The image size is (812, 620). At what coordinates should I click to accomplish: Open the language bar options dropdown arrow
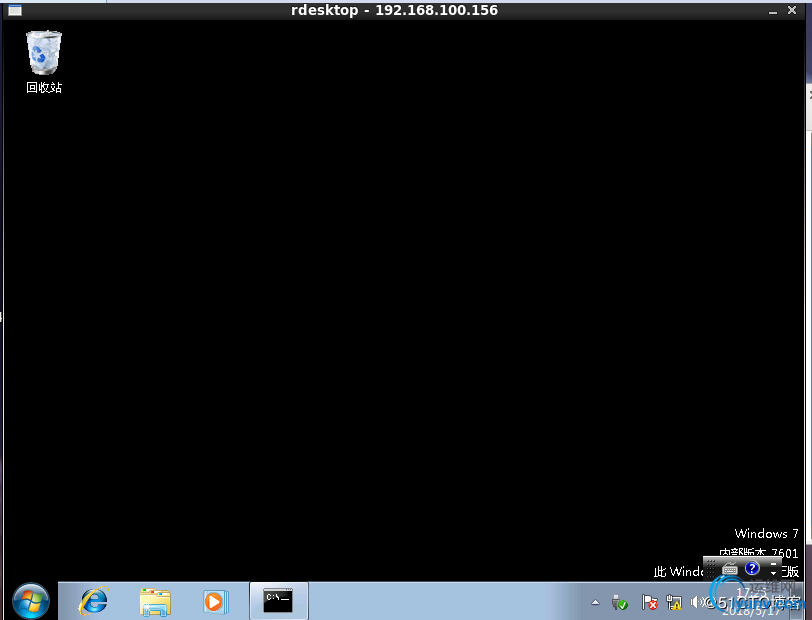[x=774, y=573]
